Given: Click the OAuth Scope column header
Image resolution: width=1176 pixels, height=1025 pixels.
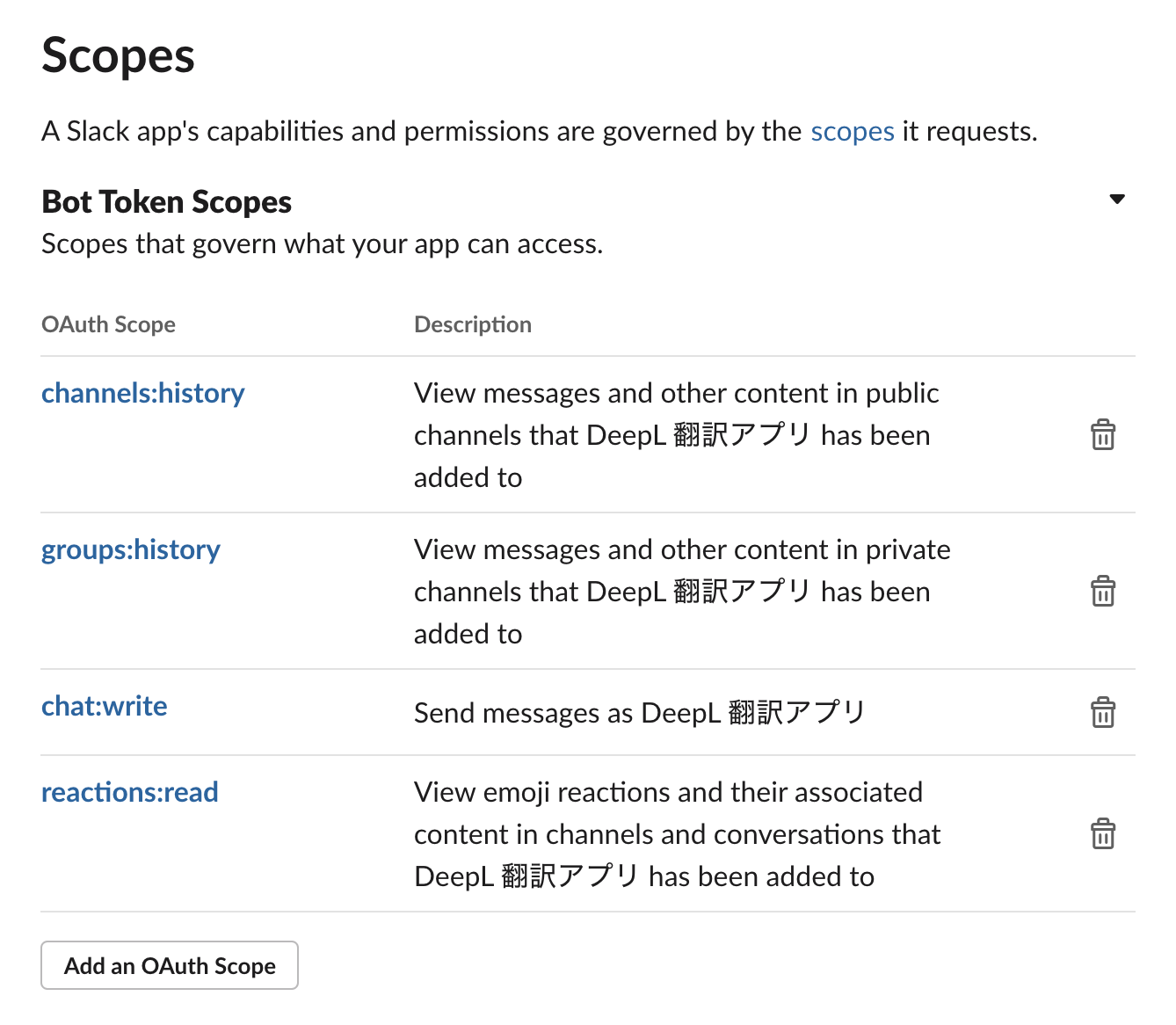Looking at the screenshot, I should point(108,324).
